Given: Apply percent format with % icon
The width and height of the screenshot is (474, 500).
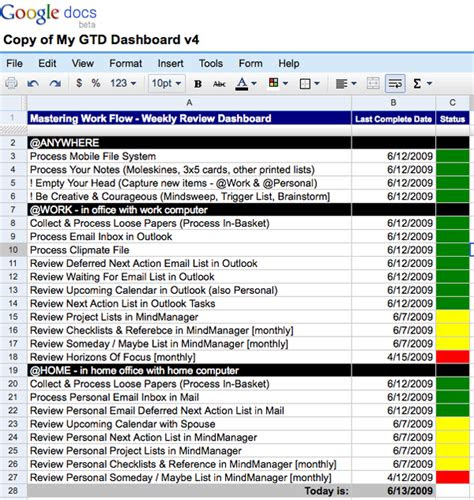Looking at the screenshot, I should coord(96,83).
